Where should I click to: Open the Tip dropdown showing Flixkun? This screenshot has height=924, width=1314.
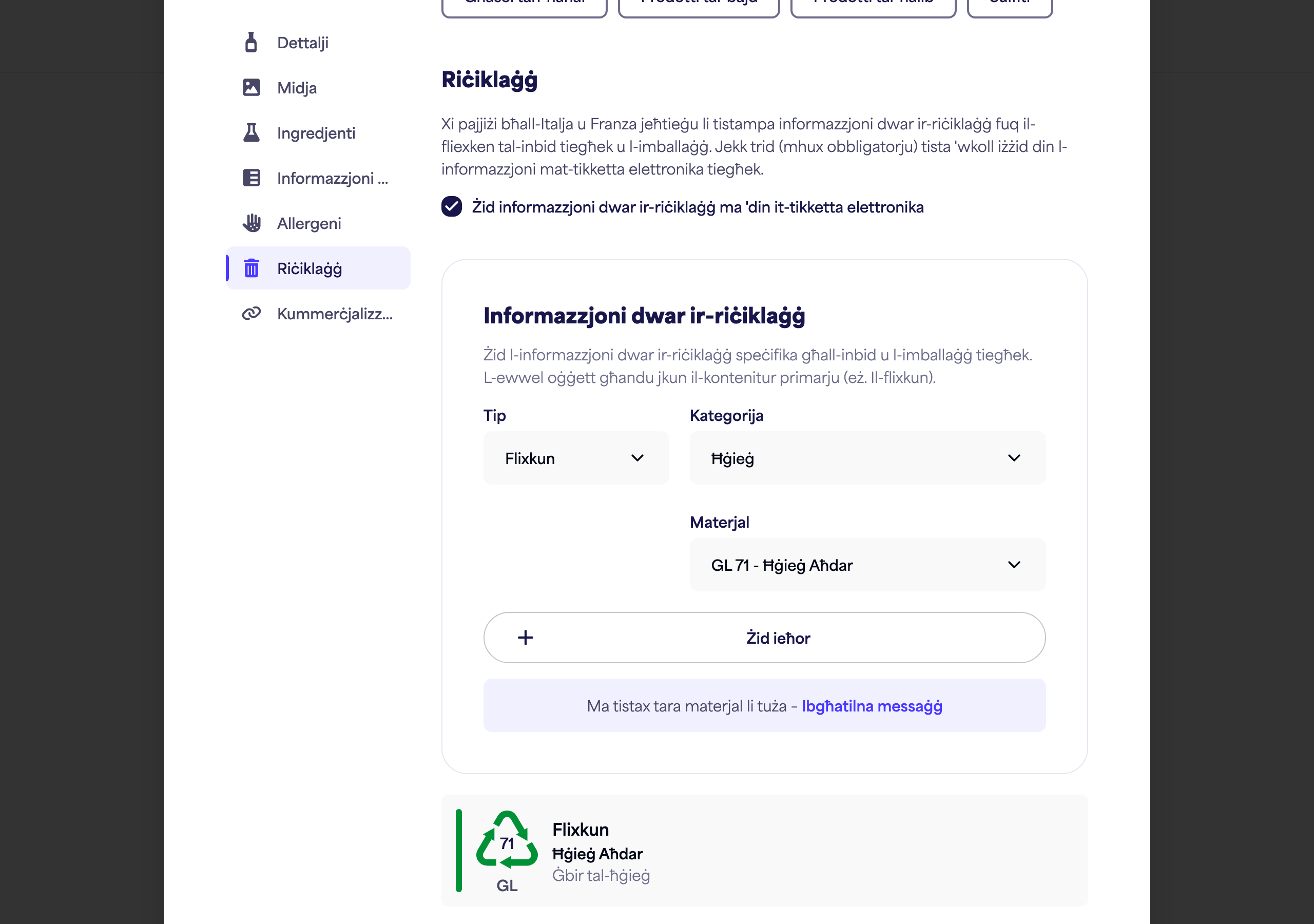[x=576, y=458]
